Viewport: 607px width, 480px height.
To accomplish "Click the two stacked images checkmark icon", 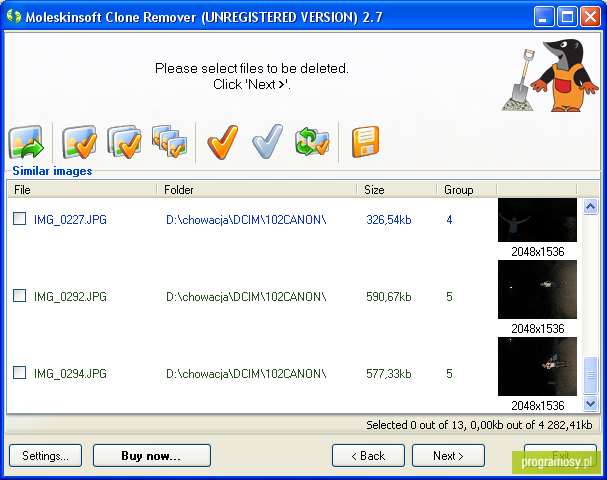I will click(124, 142).
